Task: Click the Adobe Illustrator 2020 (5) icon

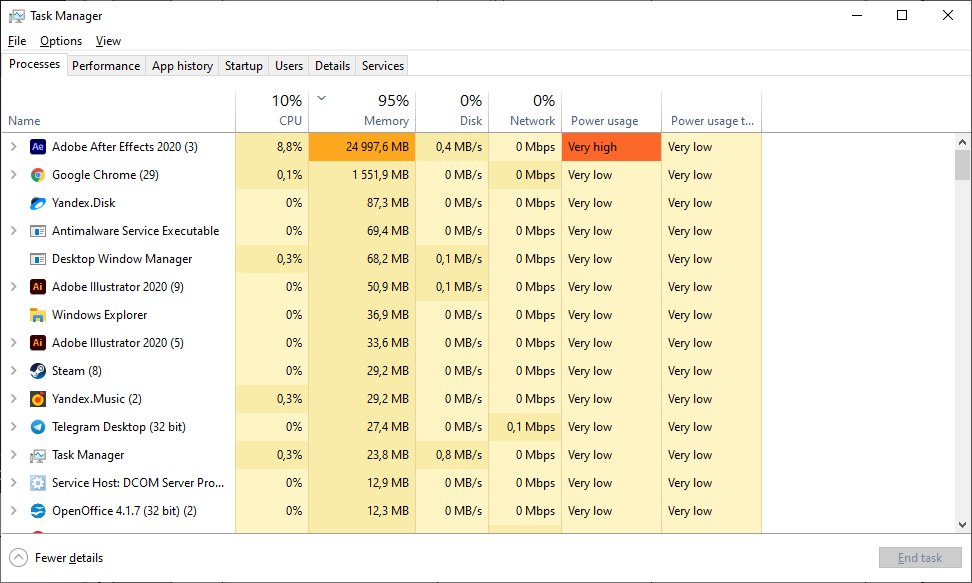Action: click(x=38, y=343)
